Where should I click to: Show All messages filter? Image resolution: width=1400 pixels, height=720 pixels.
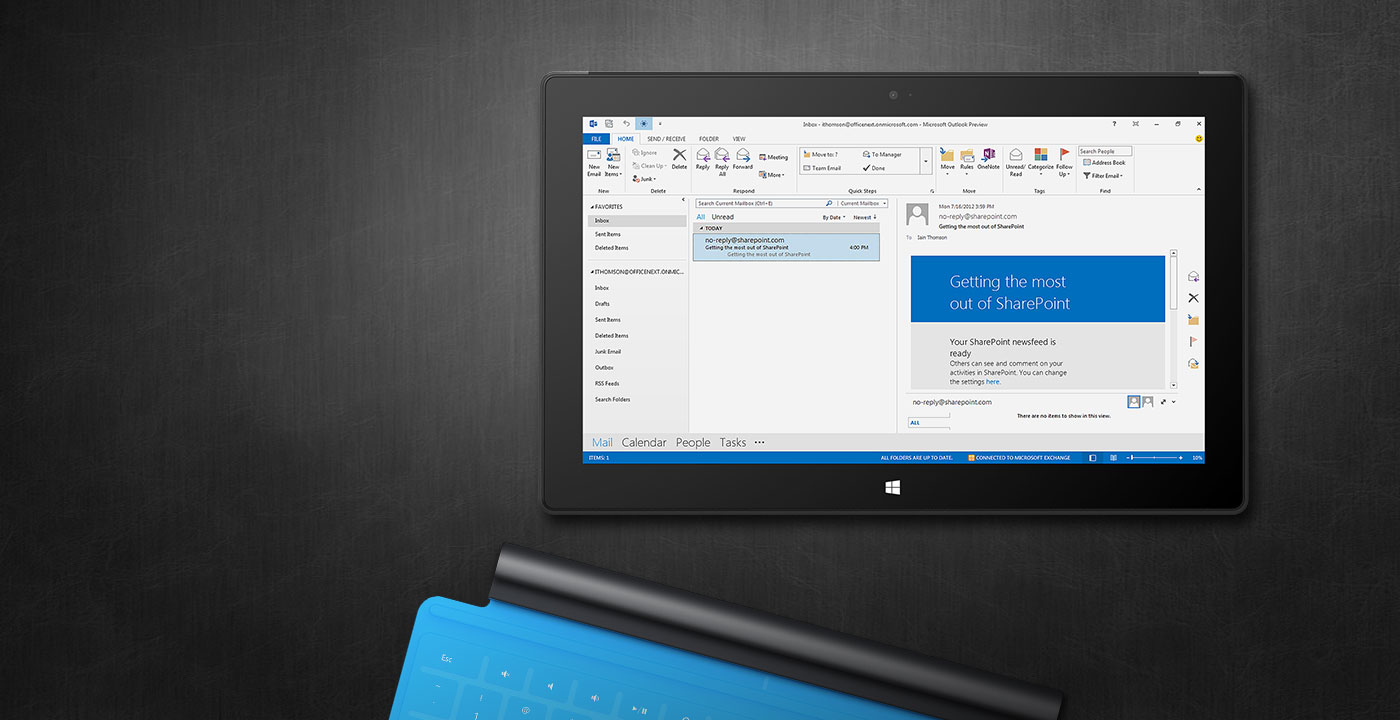click(701, 217)
